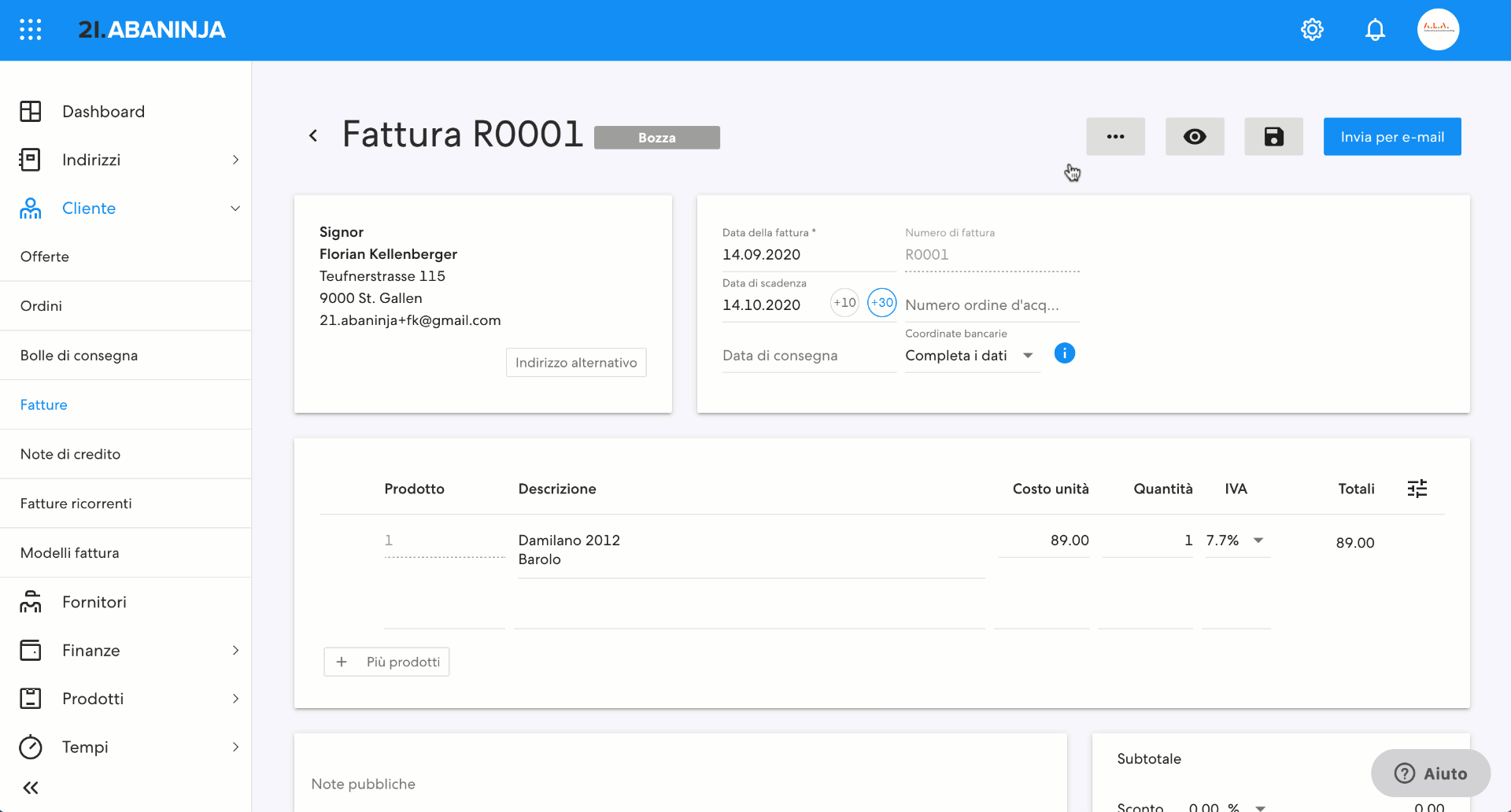
Task: Click the Data di consegna field
Action: pos(807,356)
